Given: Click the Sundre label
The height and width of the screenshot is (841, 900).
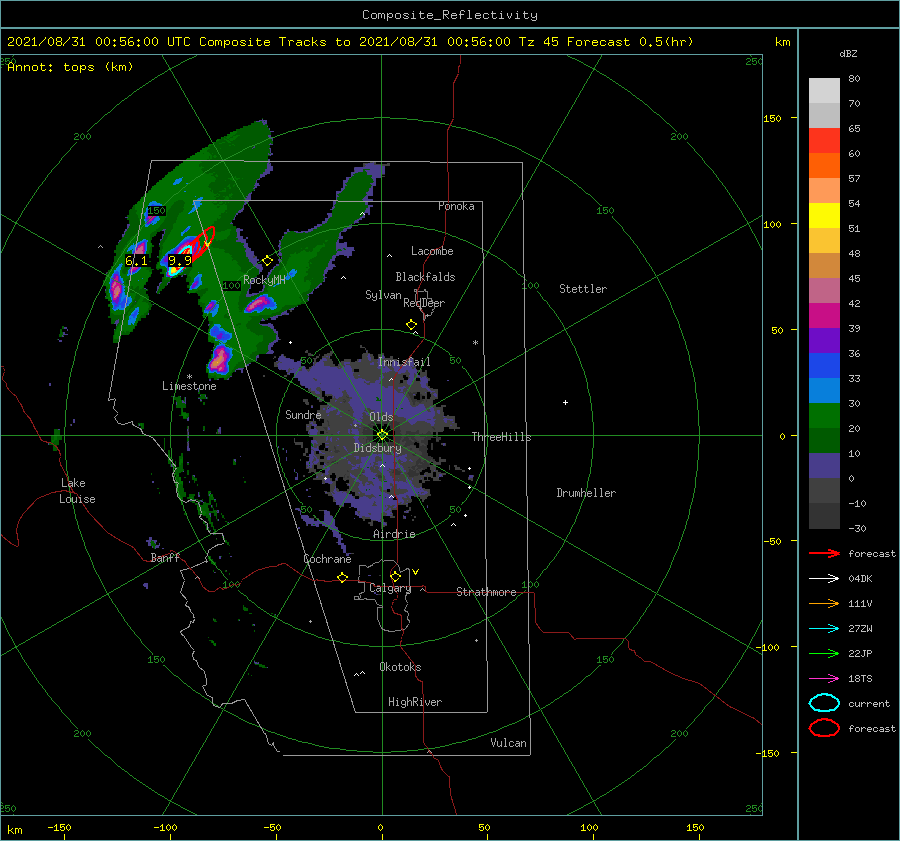Looking at the screenshot, I should 303,414.
